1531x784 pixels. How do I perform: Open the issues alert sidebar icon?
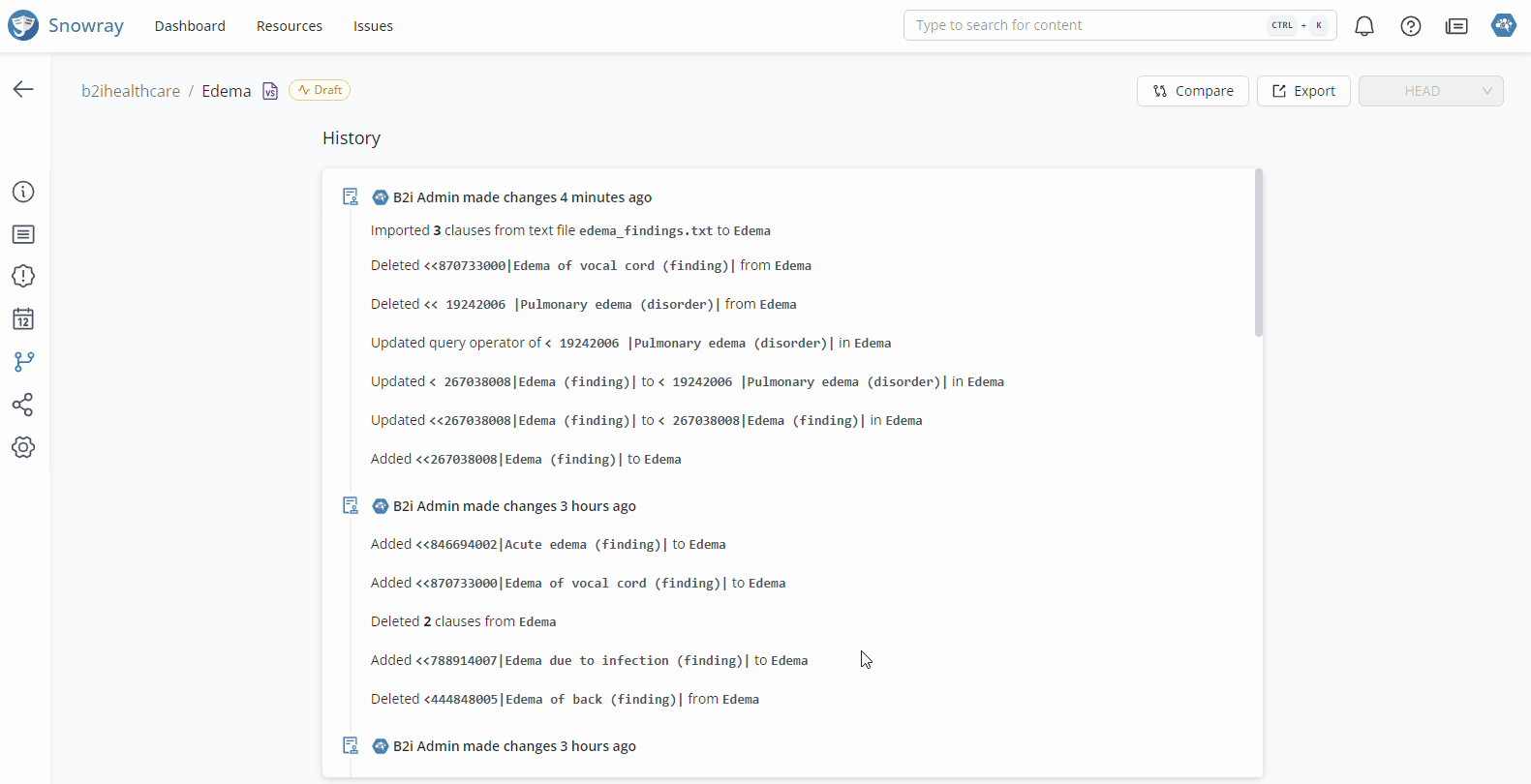coord(23,277)
